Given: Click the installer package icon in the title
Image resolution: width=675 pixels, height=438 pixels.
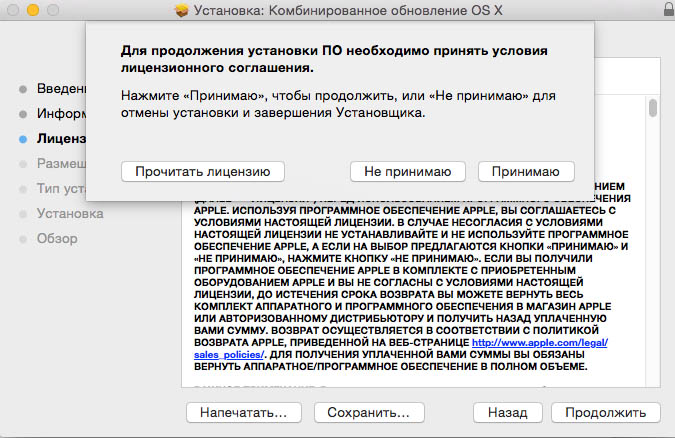Looking at the screenshot, I should pos(182,10).
